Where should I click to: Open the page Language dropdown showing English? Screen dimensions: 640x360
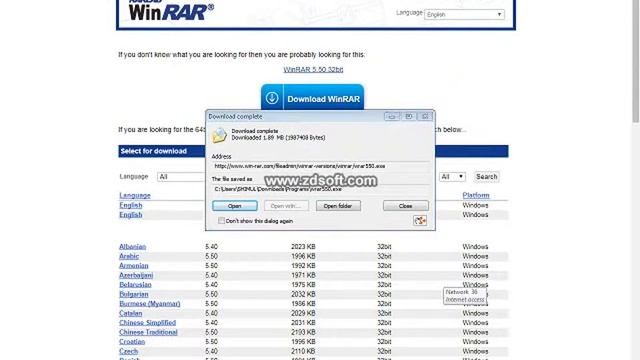point(464,14)
